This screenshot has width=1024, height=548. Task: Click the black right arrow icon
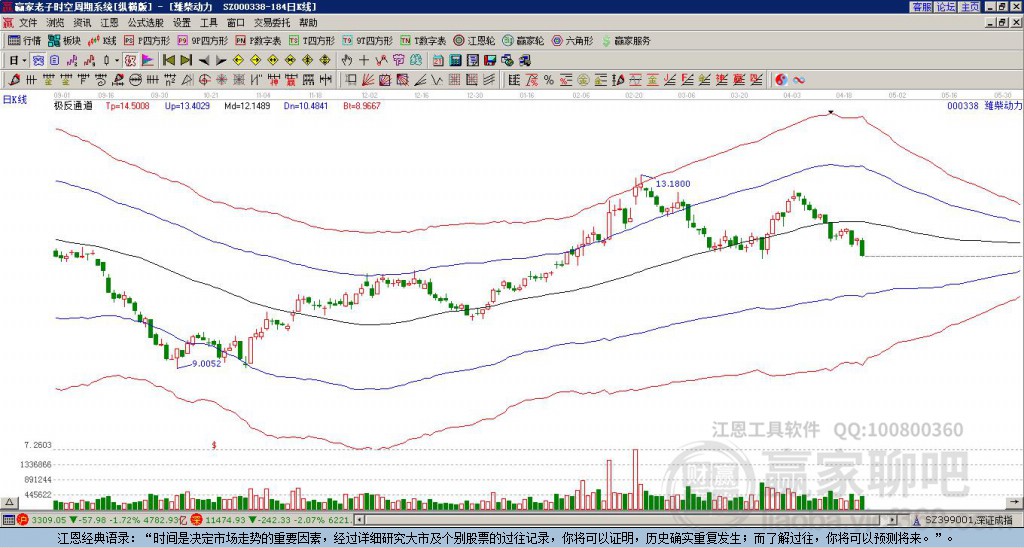[x=221, y=61]
